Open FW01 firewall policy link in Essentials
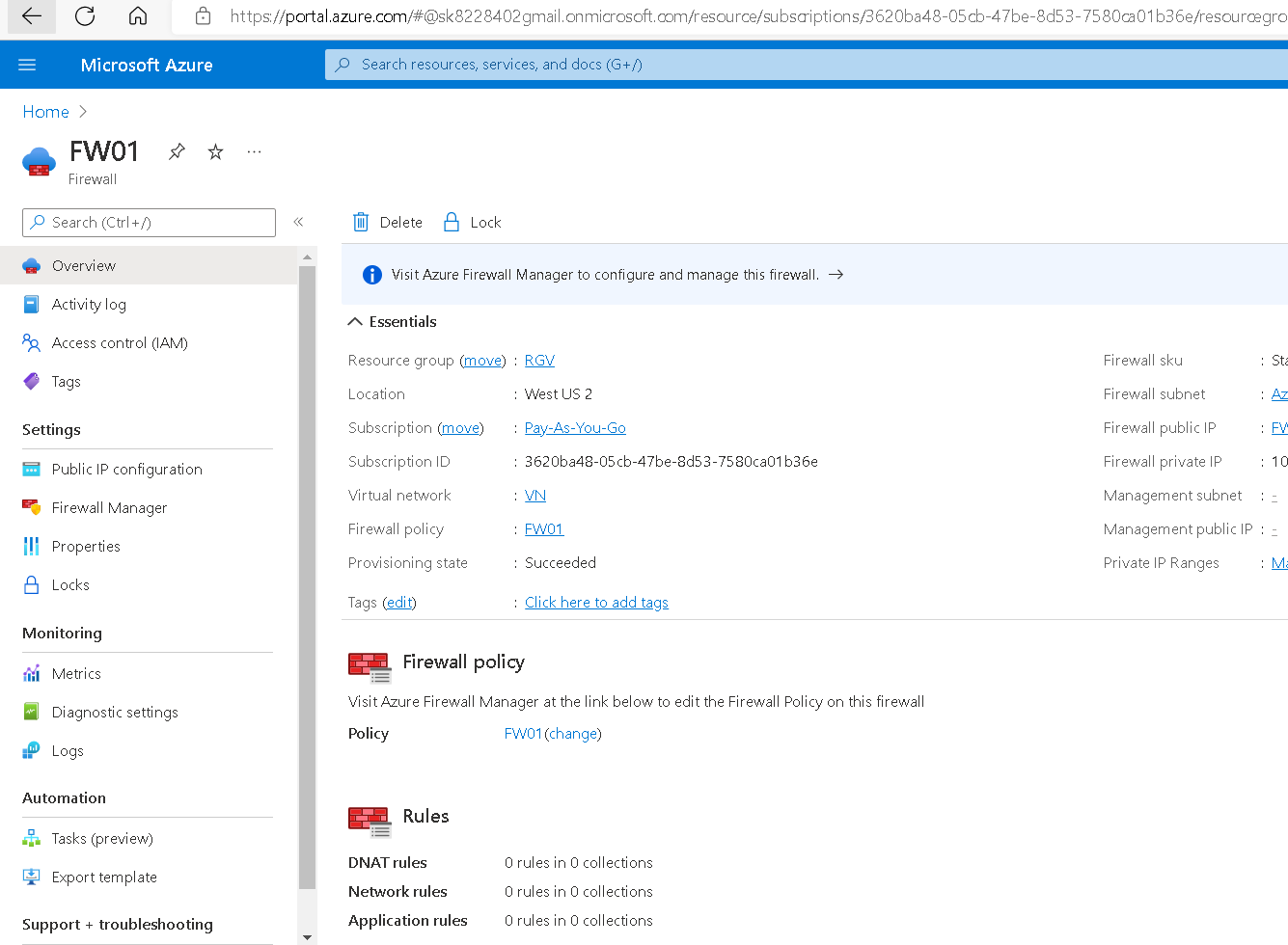 tap(544, 529)
